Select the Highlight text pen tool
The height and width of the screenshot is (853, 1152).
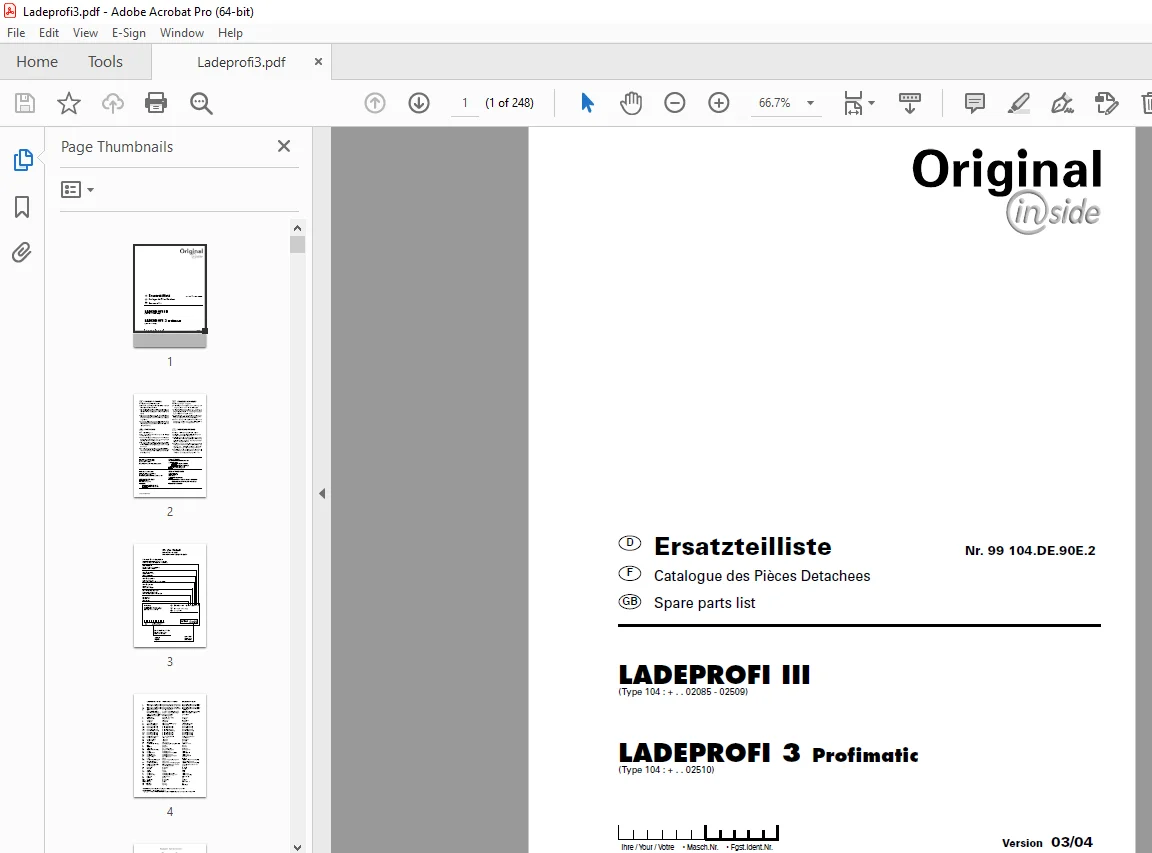[1018, 103]
